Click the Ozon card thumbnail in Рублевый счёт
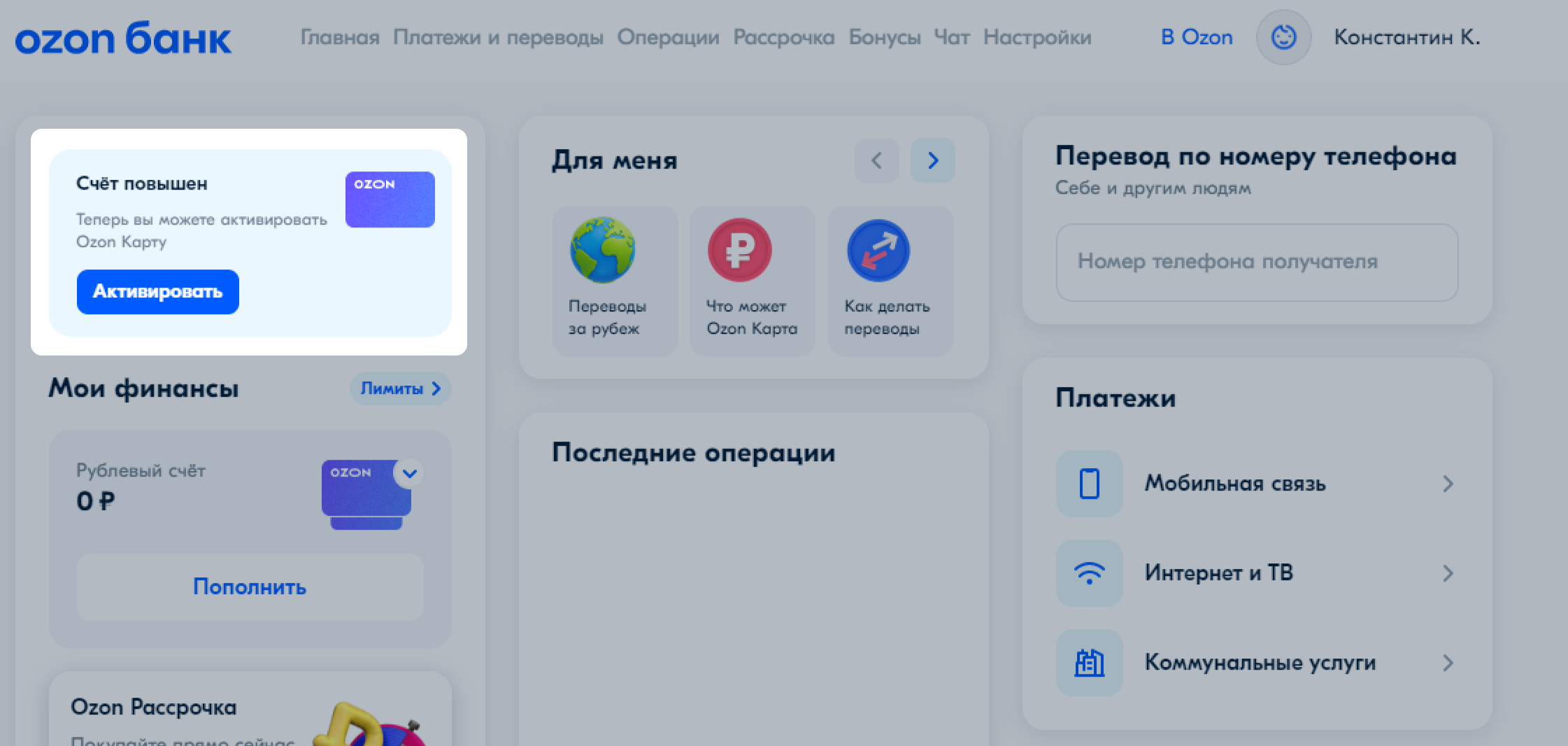The width and height of the screenshot is (1568, 746). (x=366, y=494)
